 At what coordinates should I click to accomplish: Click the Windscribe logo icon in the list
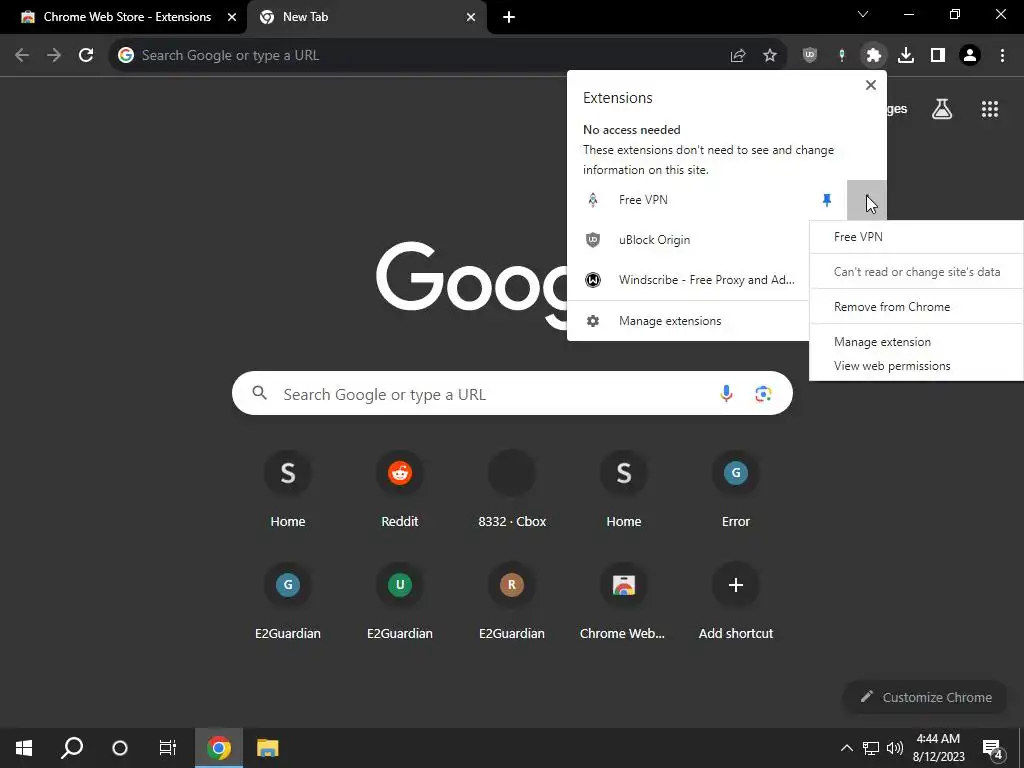click(593, 280)
